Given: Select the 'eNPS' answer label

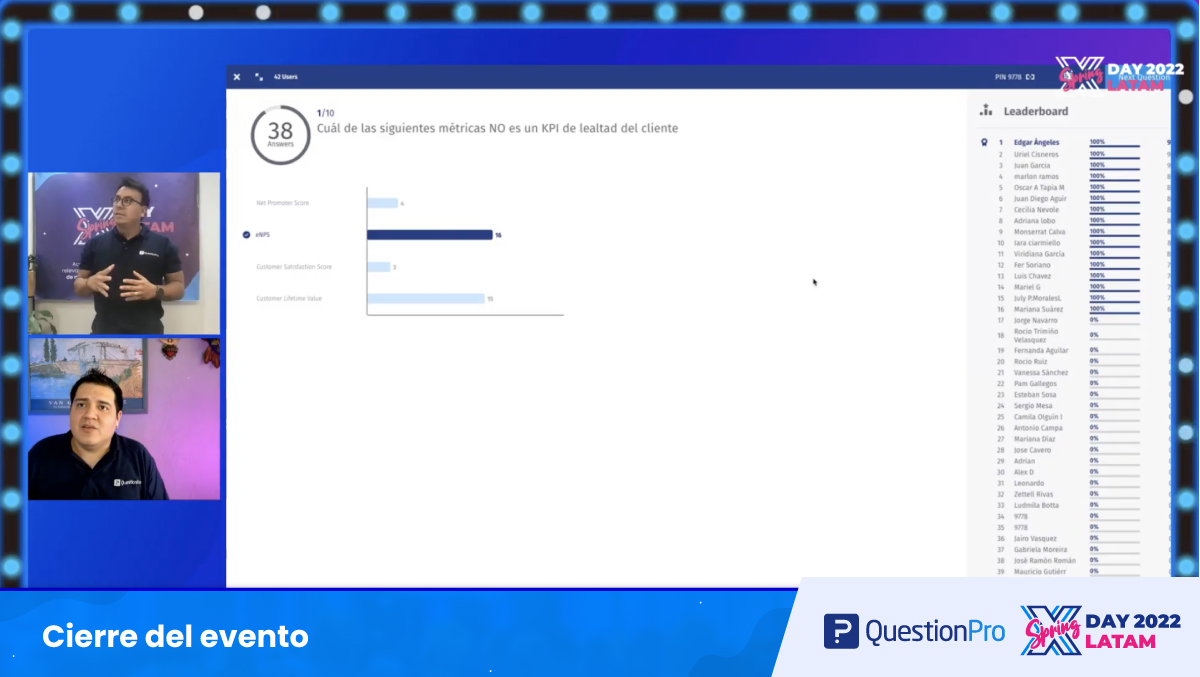Looking at the screenshot, I should tap(263, 235).
